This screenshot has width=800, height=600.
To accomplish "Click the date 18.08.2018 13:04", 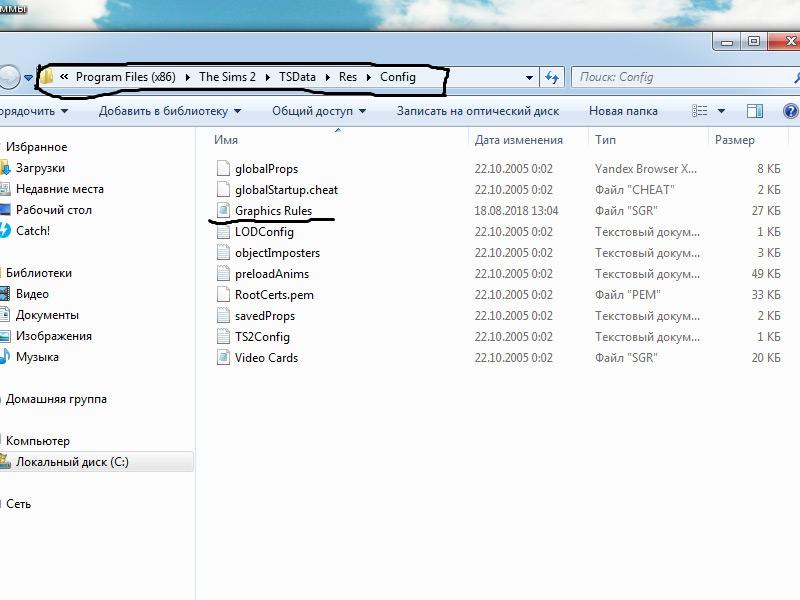I will pos(516,210).
